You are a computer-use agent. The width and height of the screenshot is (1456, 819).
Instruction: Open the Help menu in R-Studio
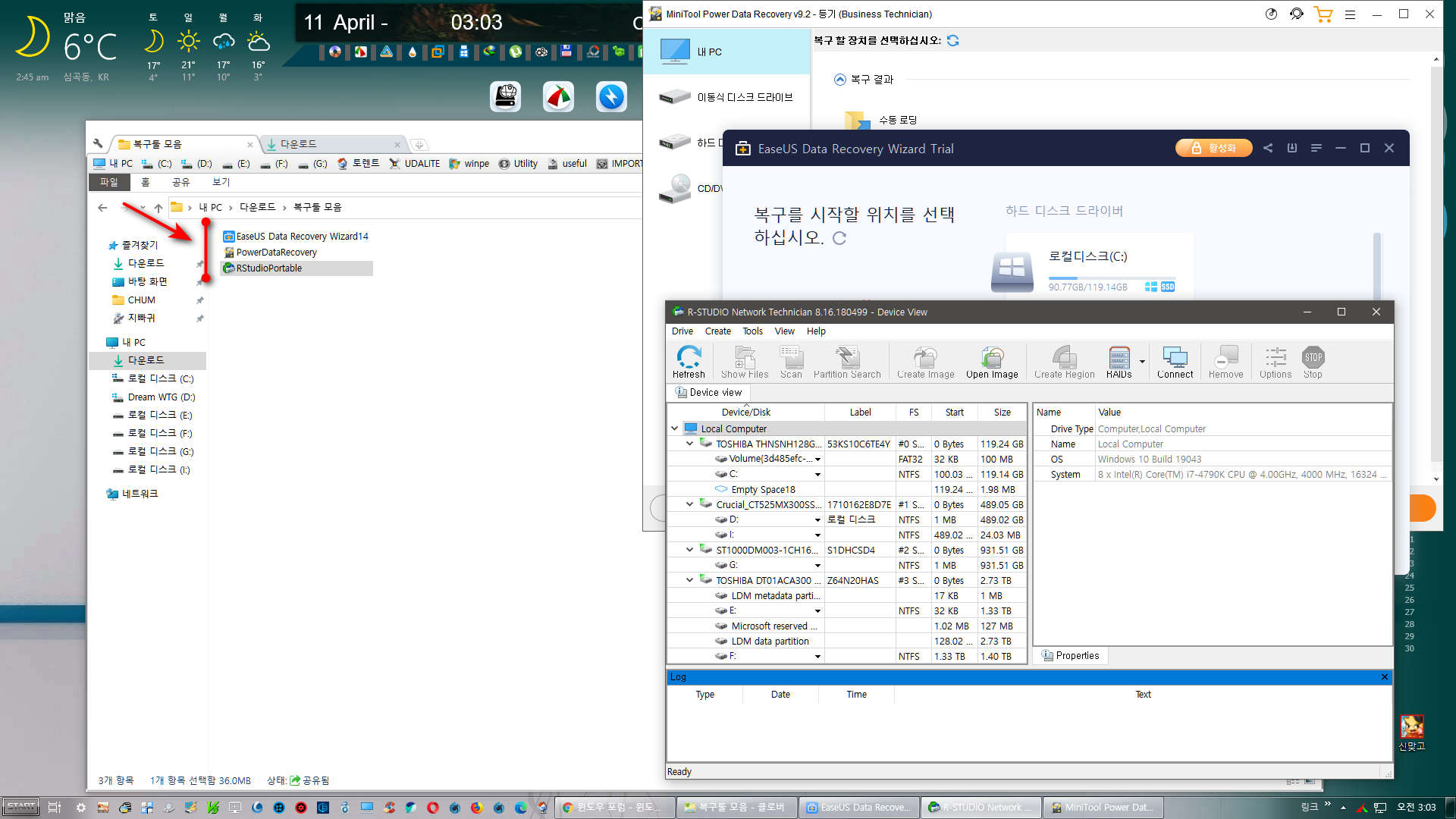point(816,331)
